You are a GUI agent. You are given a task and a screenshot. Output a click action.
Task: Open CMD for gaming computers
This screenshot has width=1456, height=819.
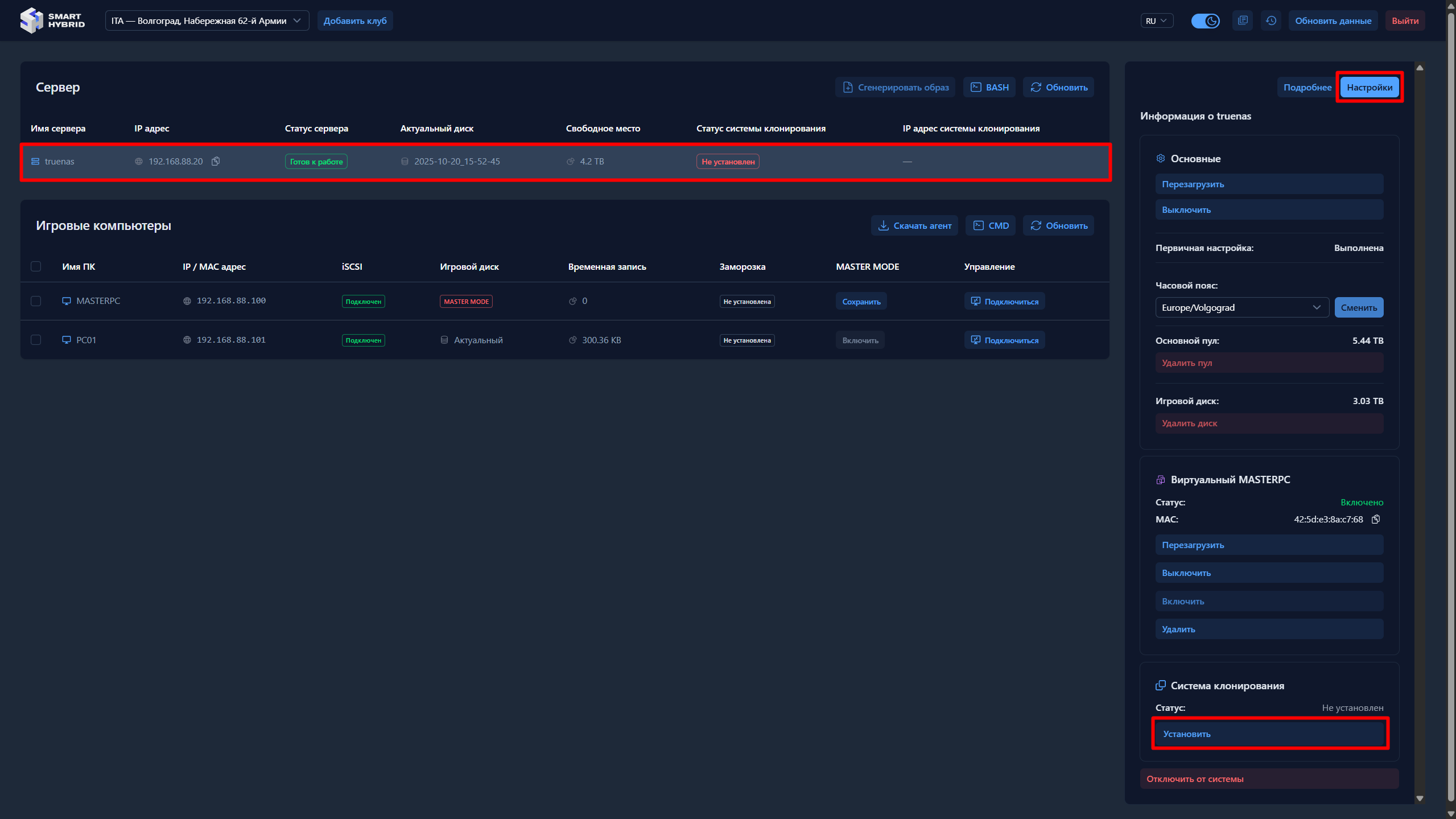[x=991, y=226]
